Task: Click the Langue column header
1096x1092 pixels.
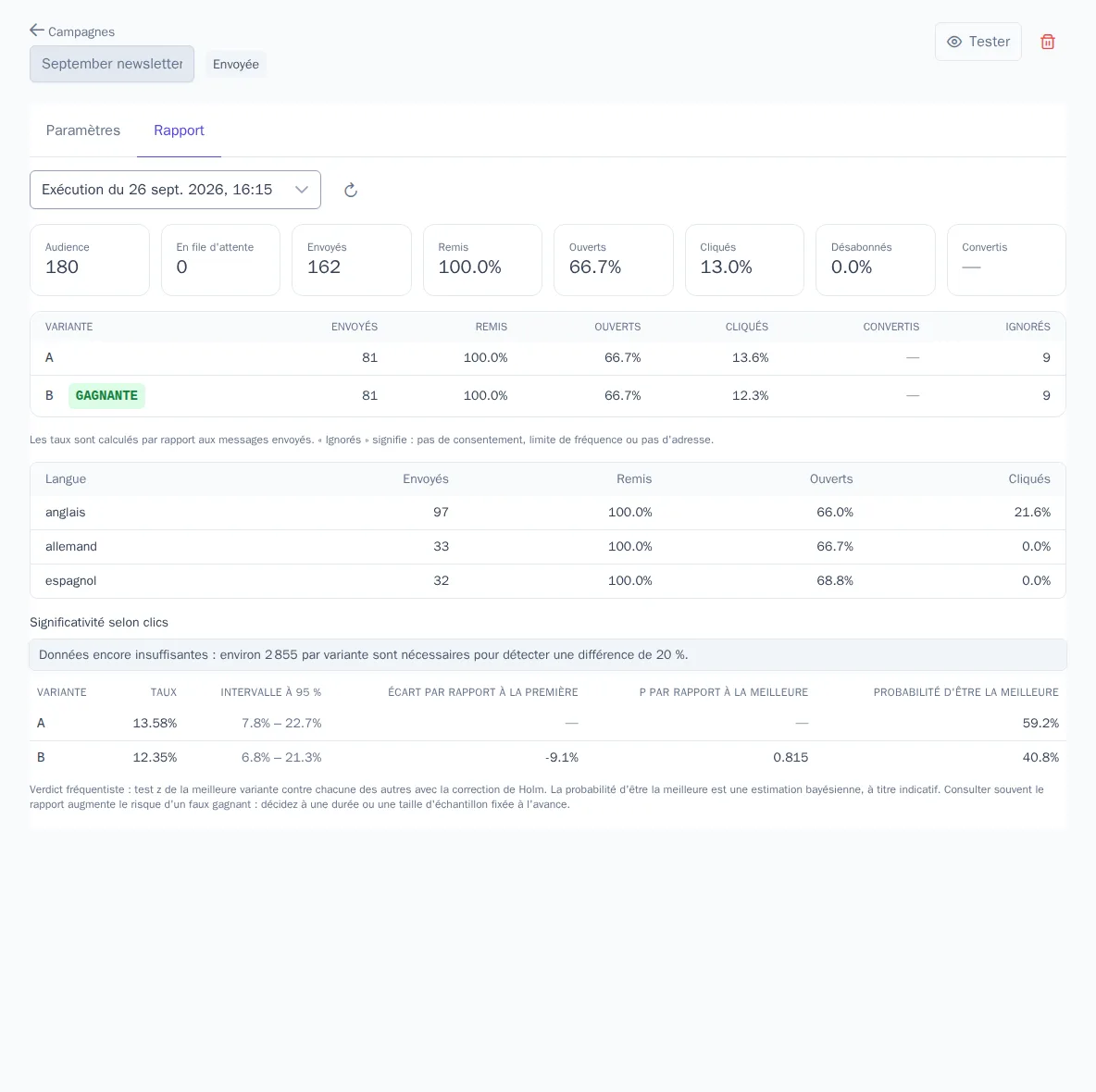Action: coord(66,479)
